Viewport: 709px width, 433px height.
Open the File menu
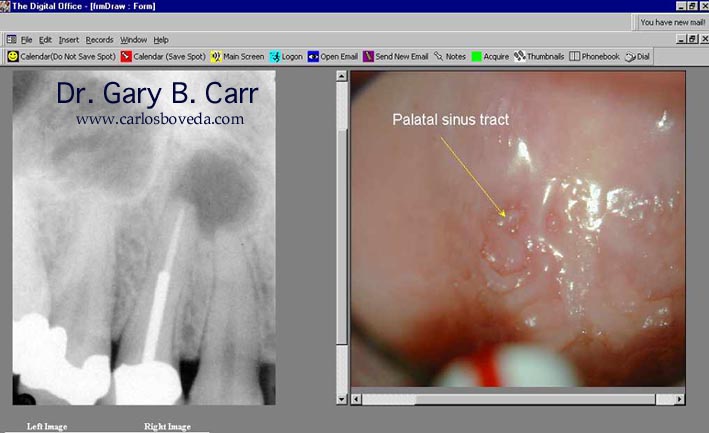pos(26,40)
